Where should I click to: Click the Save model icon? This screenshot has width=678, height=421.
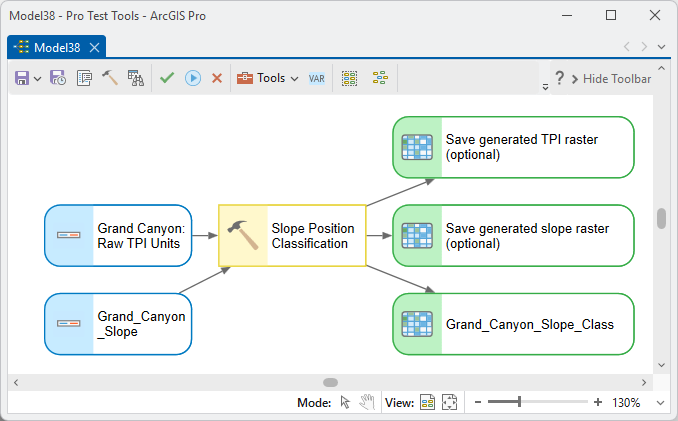(22, 78)
